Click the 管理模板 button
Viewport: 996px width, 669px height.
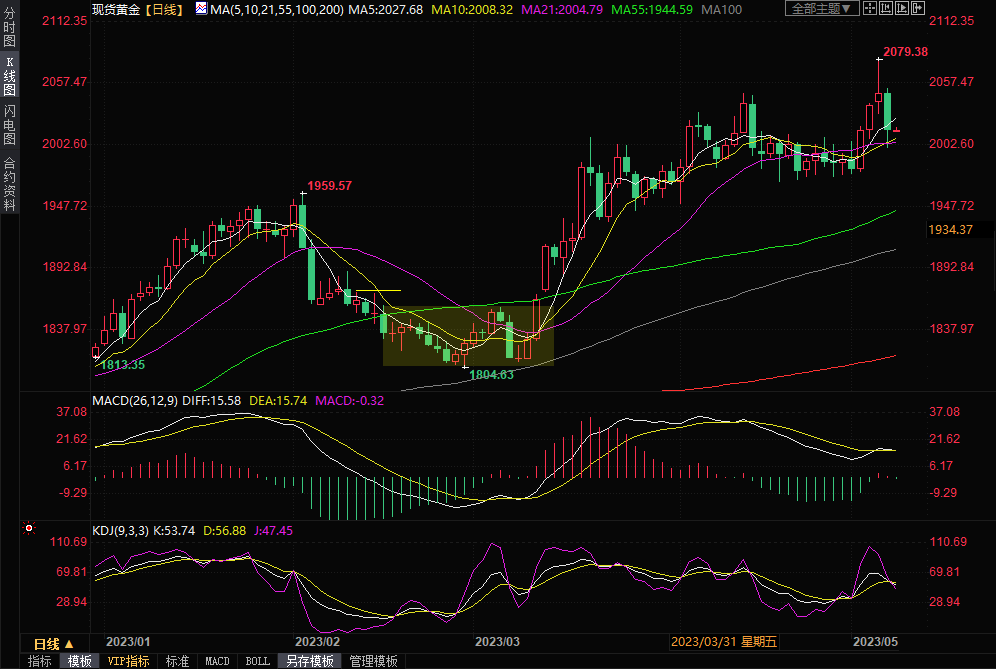(373, 661)
